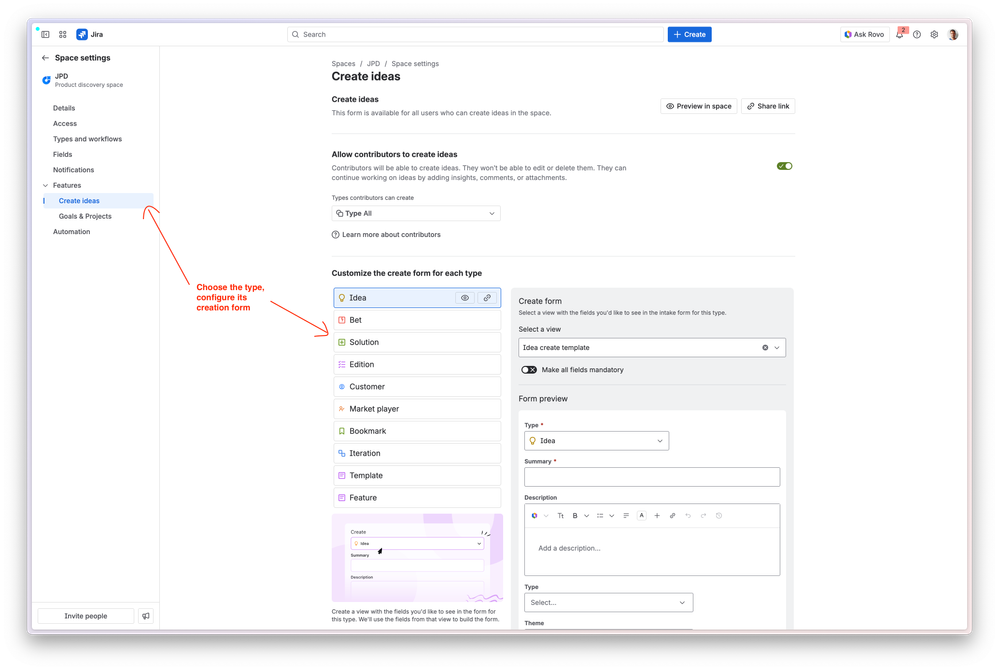
Task: Open the app switcher grid
Action: click(x=62, y=34)
